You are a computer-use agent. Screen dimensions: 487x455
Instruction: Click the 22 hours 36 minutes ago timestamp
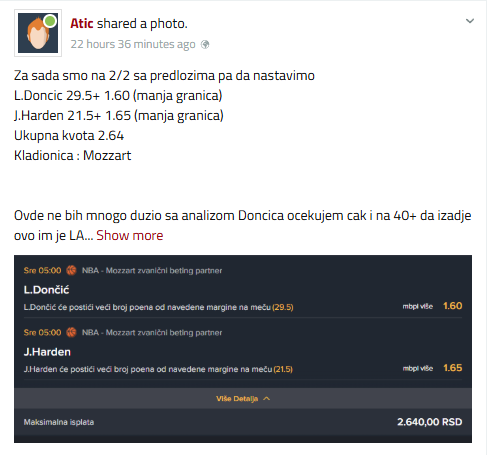tap(133, 44)
